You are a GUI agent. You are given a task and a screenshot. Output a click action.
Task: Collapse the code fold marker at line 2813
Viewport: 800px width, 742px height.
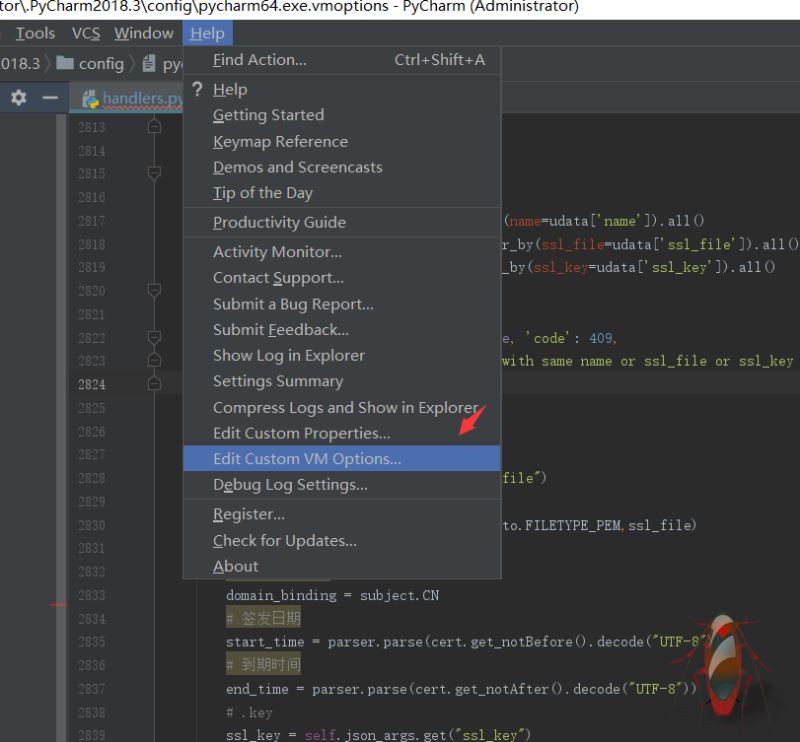pos(154,127)
